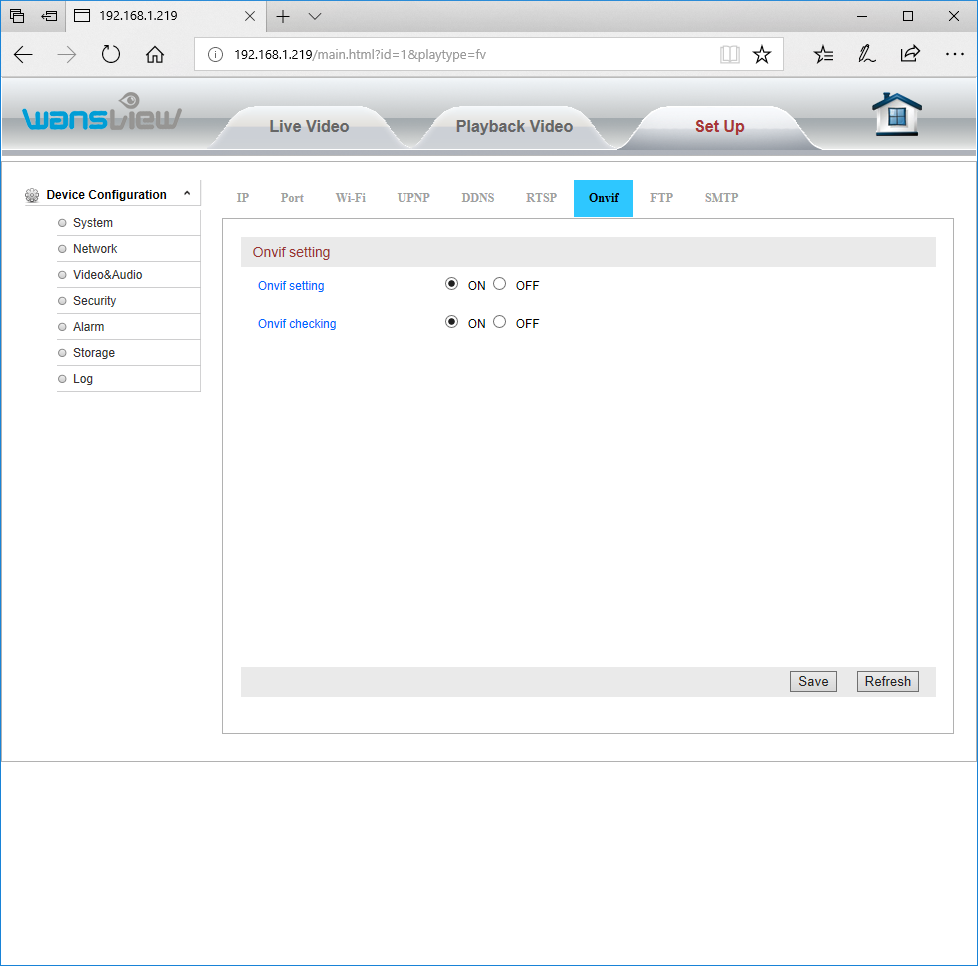Viewport: 978px width, 966px height.
Task: Open the SMTP settings tab
Action: (x=721, y=198)
